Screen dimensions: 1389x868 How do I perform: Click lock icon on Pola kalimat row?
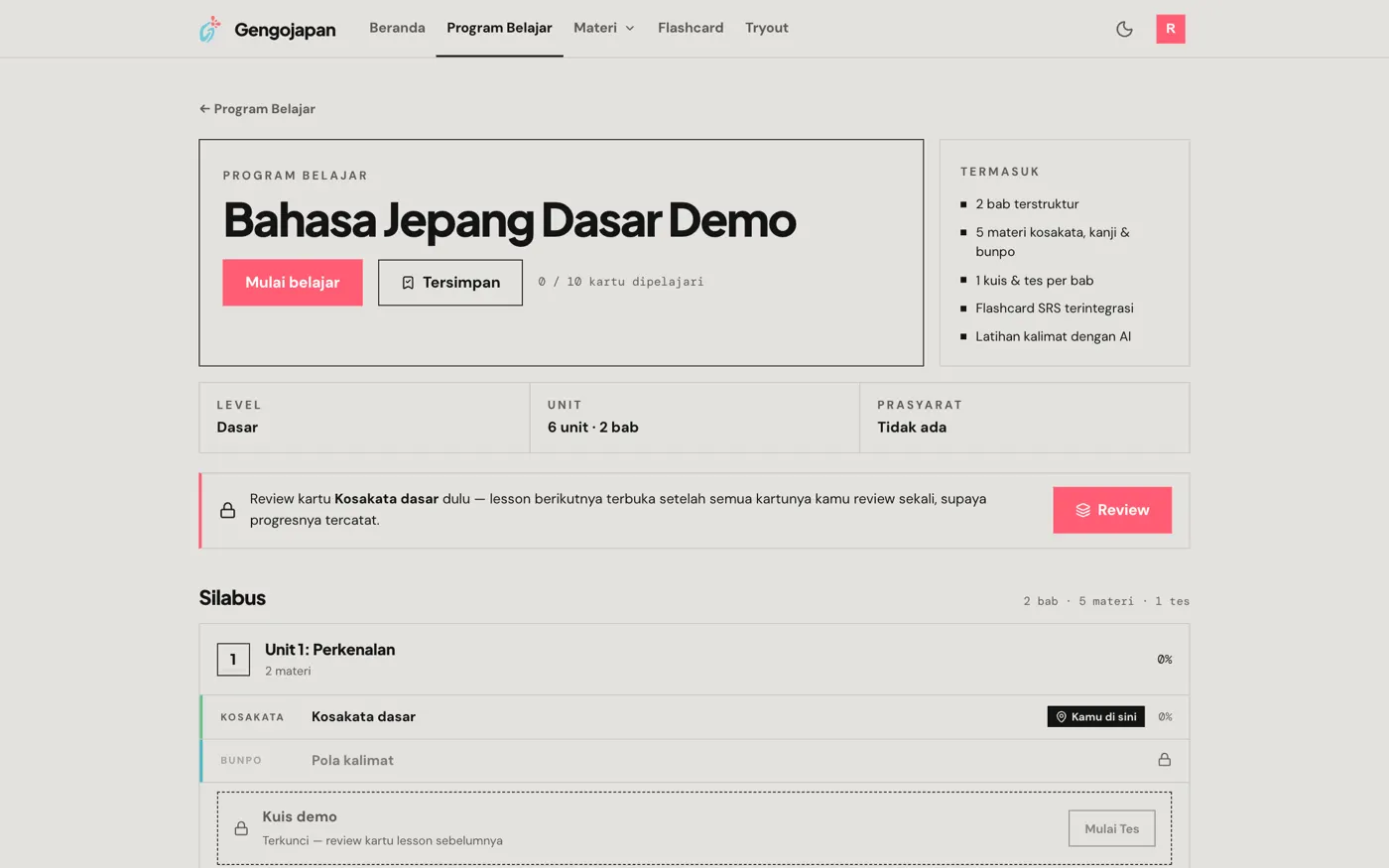click(x=1165, y=760)
